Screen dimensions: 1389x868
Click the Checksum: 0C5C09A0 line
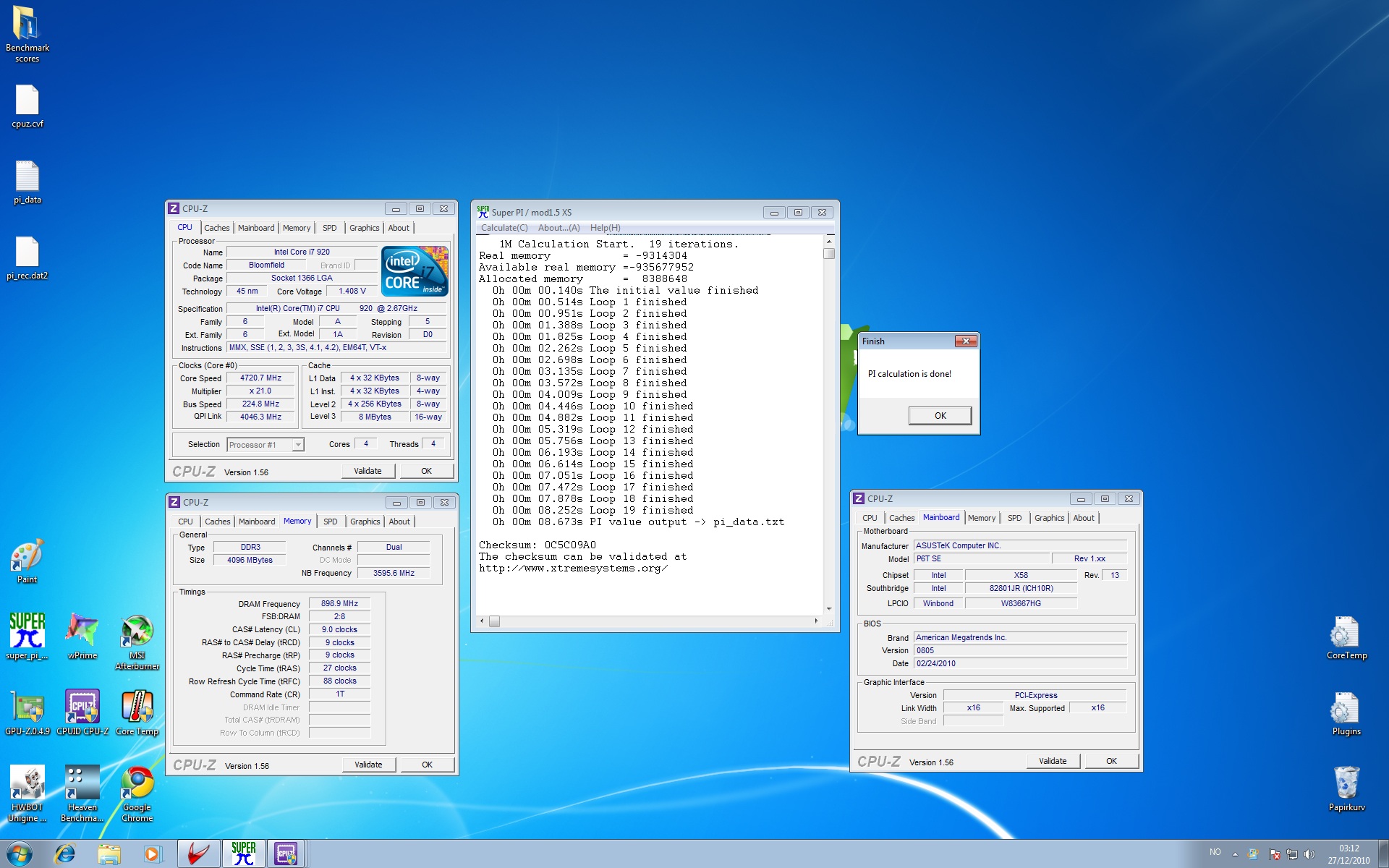(537, 545)
